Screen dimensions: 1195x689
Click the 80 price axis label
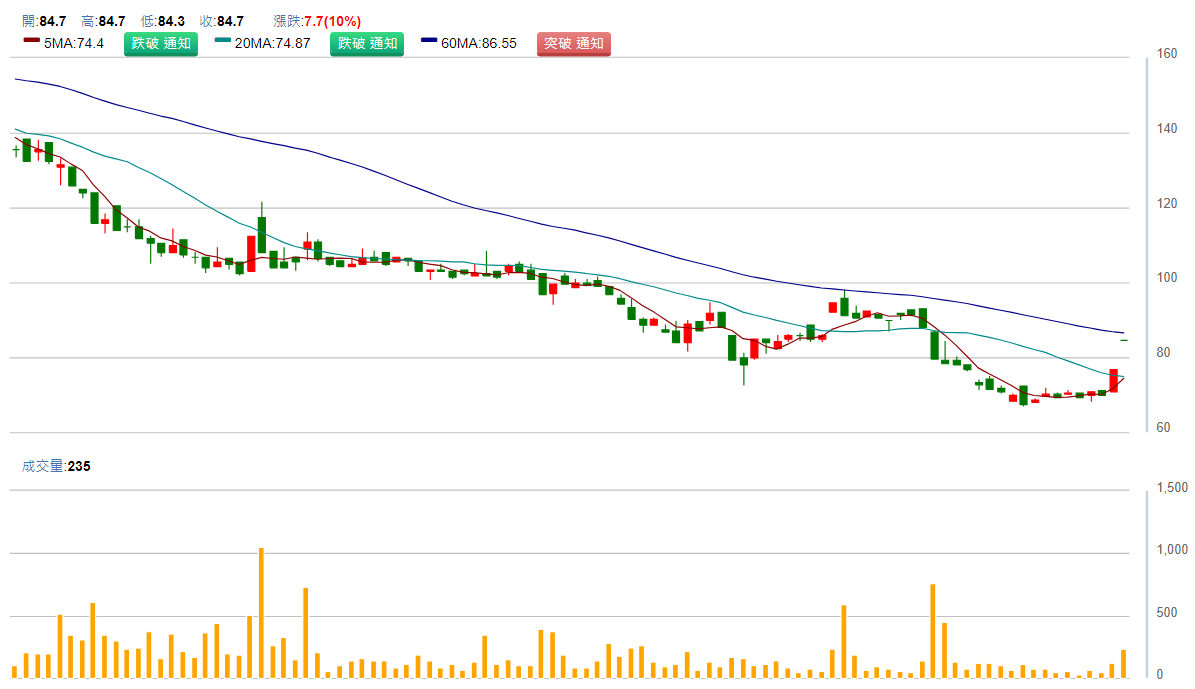[x=1163, y=353]
